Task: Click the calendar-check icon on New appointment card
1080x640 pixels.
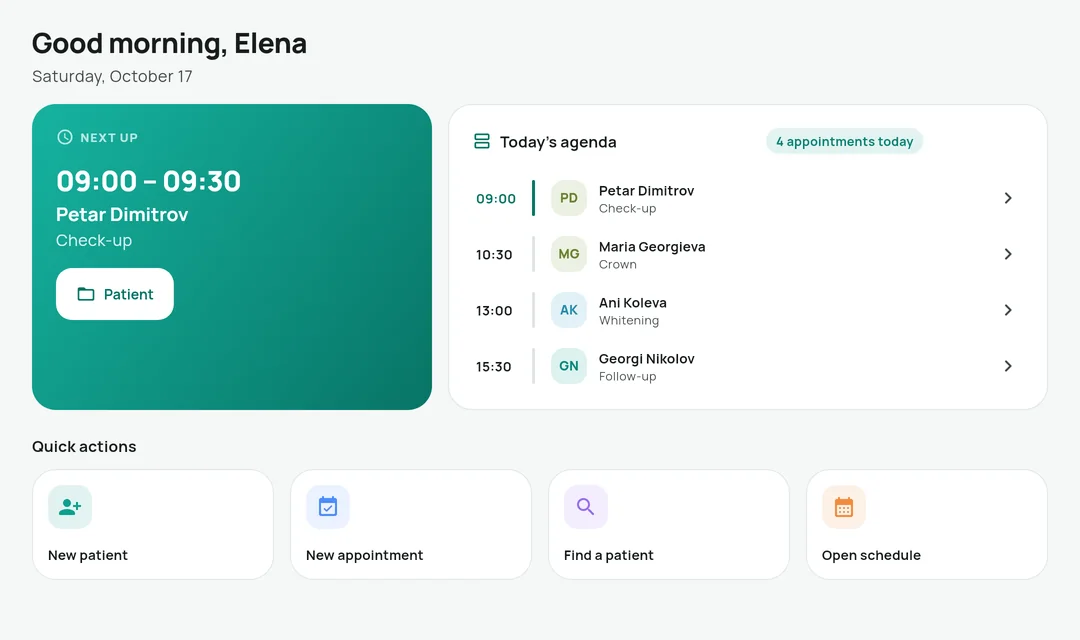Action: [328, 507]
